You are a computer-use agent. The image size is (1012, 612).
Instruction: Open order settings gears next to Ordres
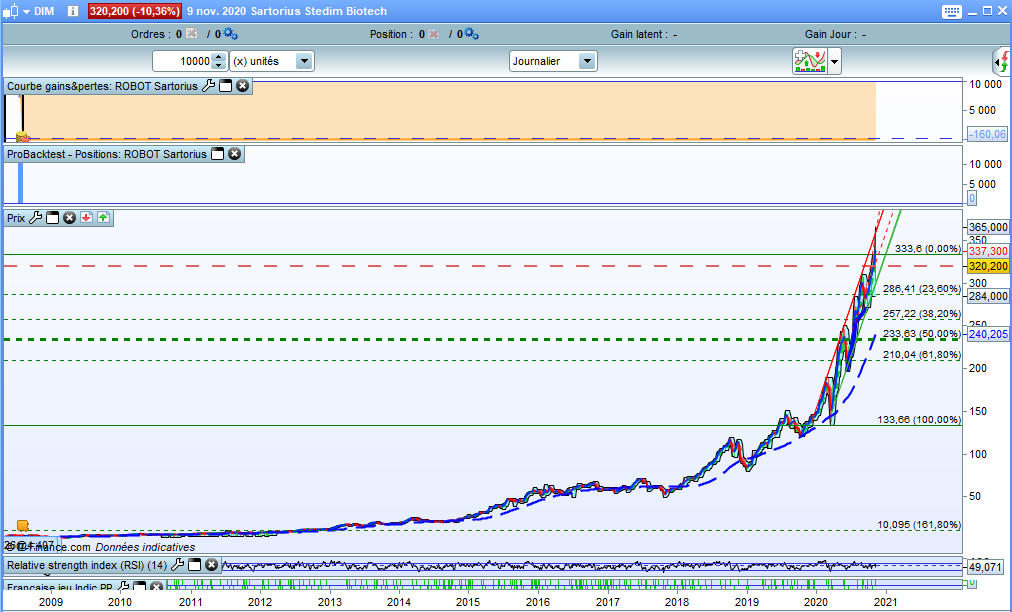pyautogui.click(x=230, y=34)
